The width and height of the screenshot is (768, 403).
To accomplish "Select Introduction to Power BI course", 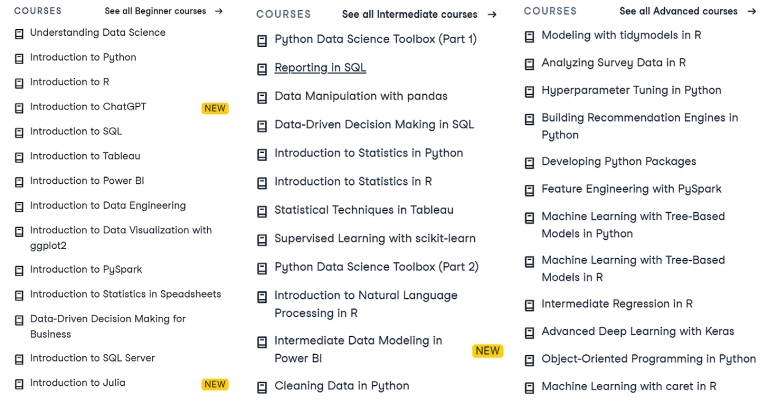I will [85, 181].
